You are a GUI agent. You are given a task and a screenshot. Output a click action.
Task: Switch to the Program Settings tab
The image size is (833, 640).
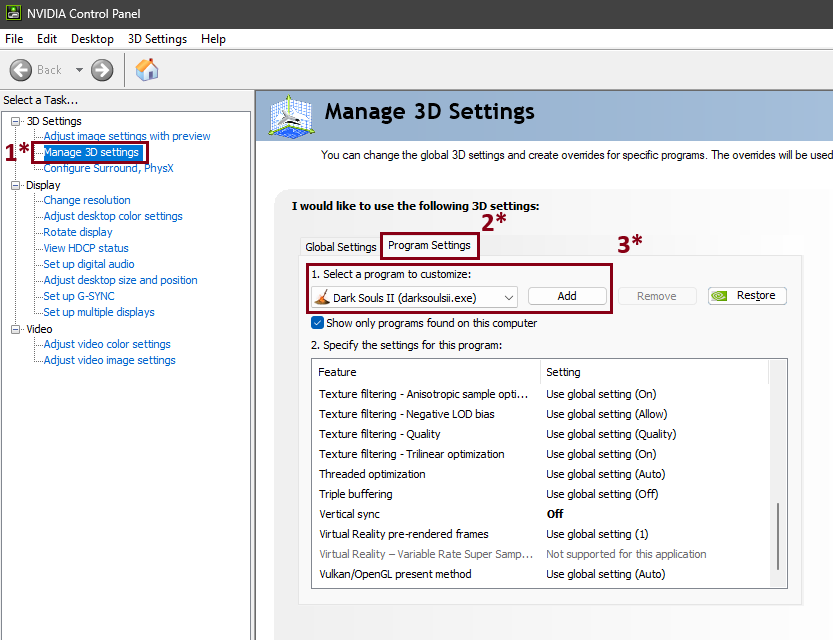(429, 245)
